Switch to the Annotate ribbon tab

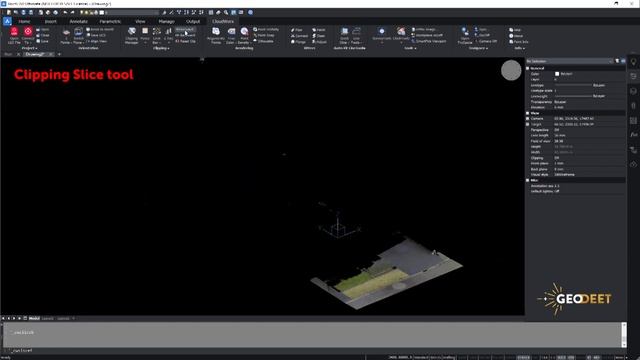[x=78, y=21]
